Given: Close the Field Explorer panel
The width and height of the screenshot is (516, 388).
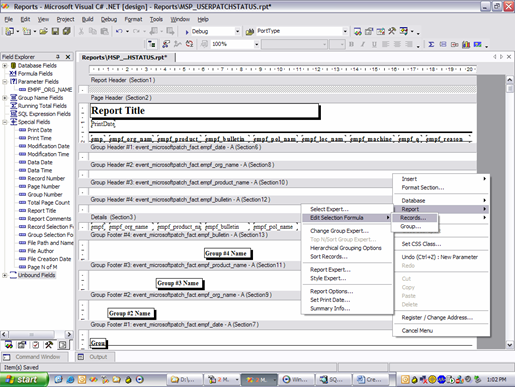Looking at the screenshot, I should point(68,57).
